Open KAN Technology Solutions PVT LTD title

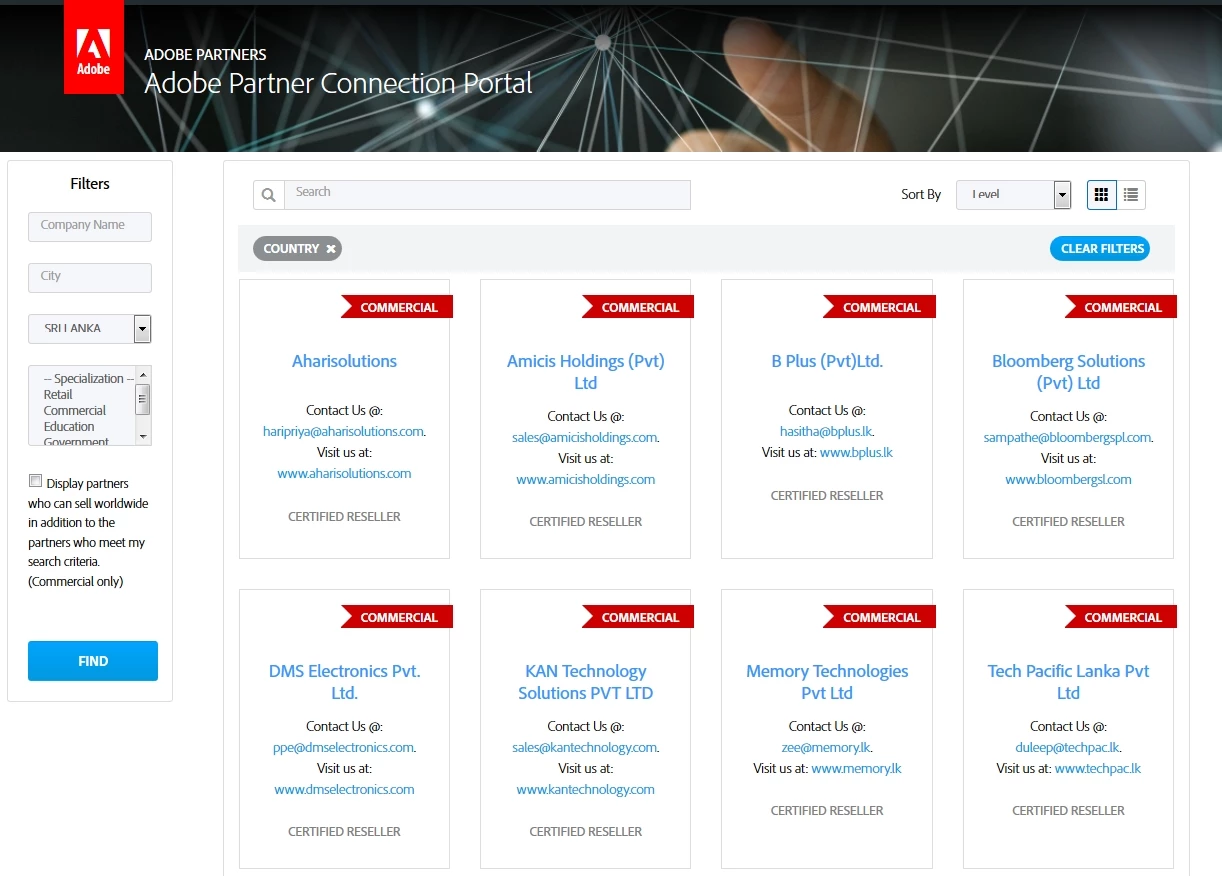click(x=586, y=682)
